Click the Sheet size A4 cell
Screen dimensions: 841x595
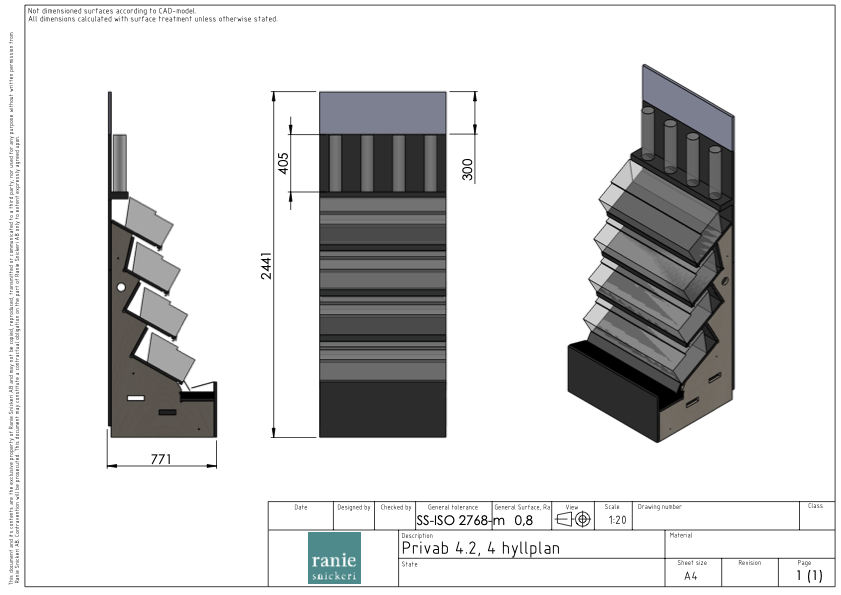pyautogui.click(x=691, y=576)
